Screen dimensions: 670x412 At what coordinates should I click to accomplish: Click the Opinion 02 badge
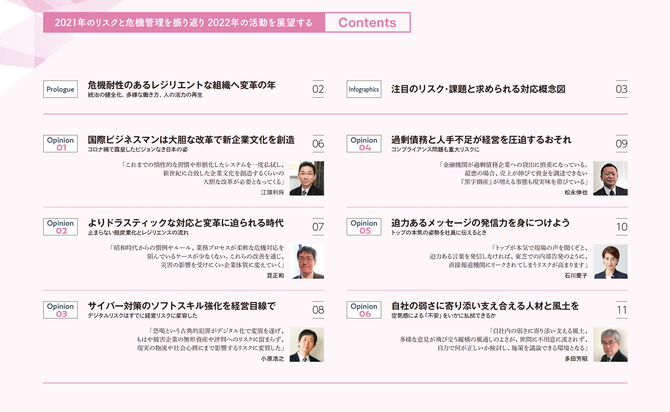point(61,227)
